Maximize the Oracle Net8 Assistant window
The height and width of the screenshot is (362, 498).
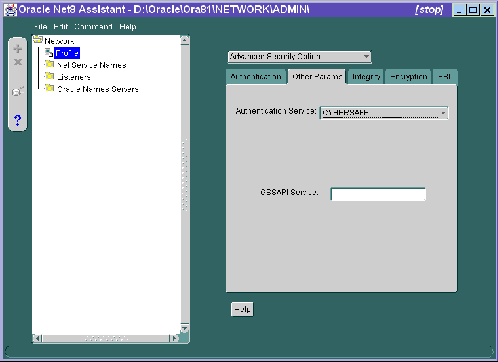pos(473,10)
